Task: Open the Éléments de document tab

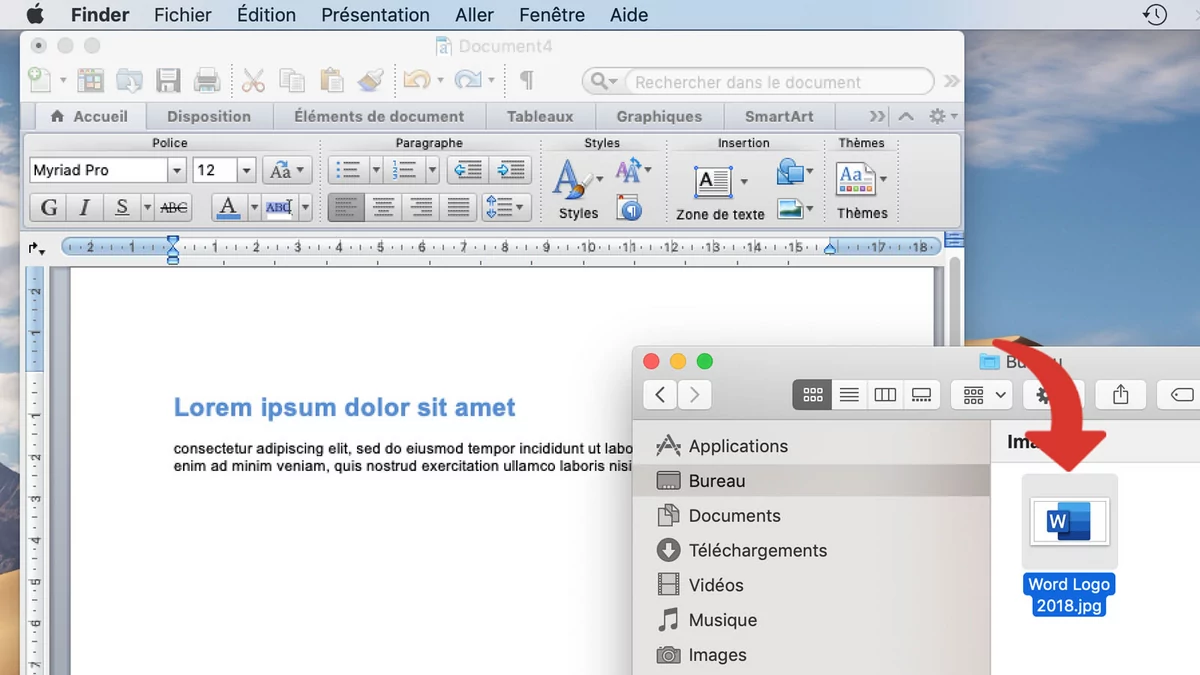Action: (x=379, y=116)
